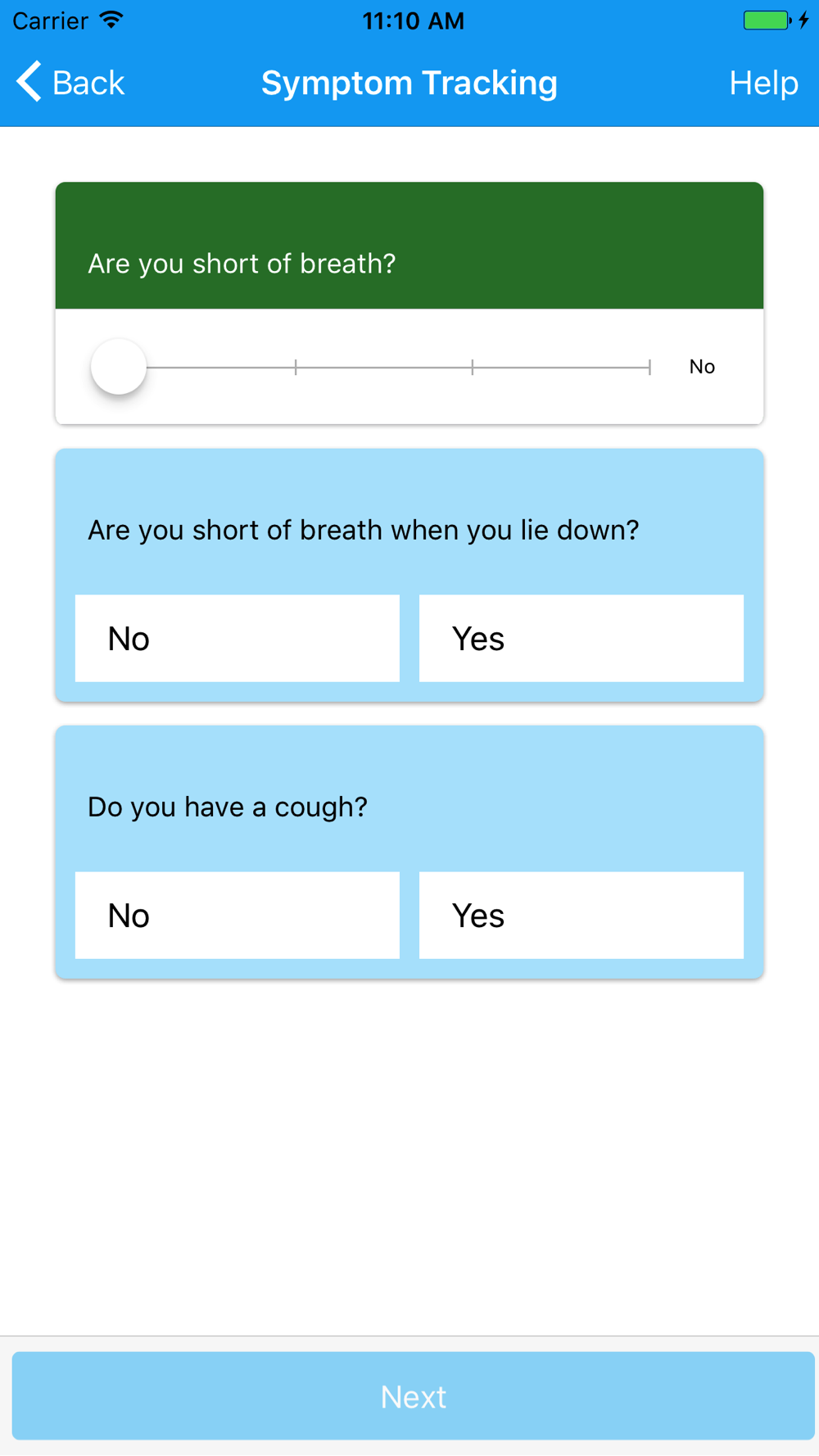Tap the 'Do you have a cough?' question text
The image size is (819, 1456).
(x=228, y=807)
